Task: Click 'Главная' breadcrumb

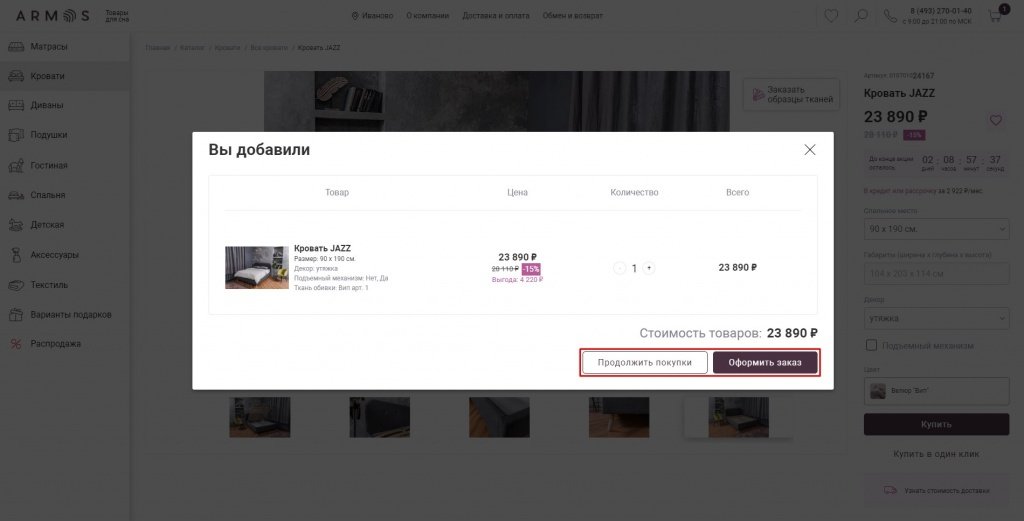Action: click(x=157, y=48)
